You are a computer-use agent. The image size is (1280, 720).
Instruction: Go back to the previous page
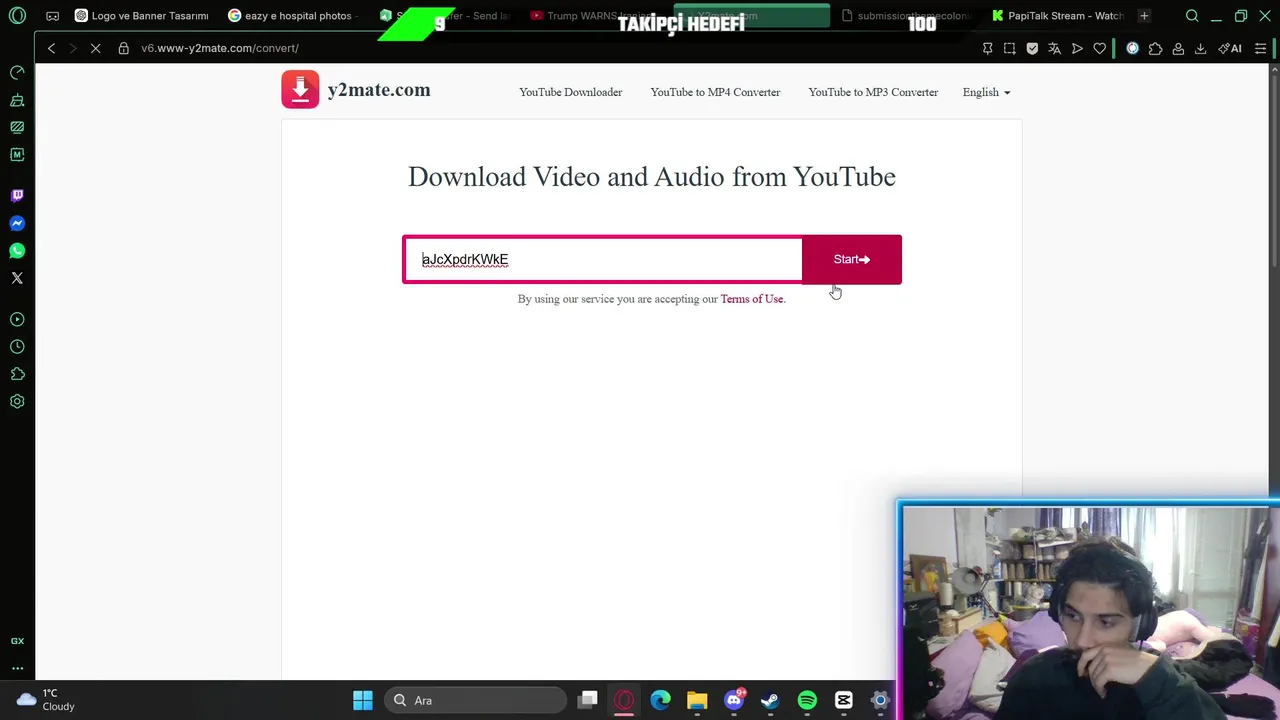(x=51, y=48)
